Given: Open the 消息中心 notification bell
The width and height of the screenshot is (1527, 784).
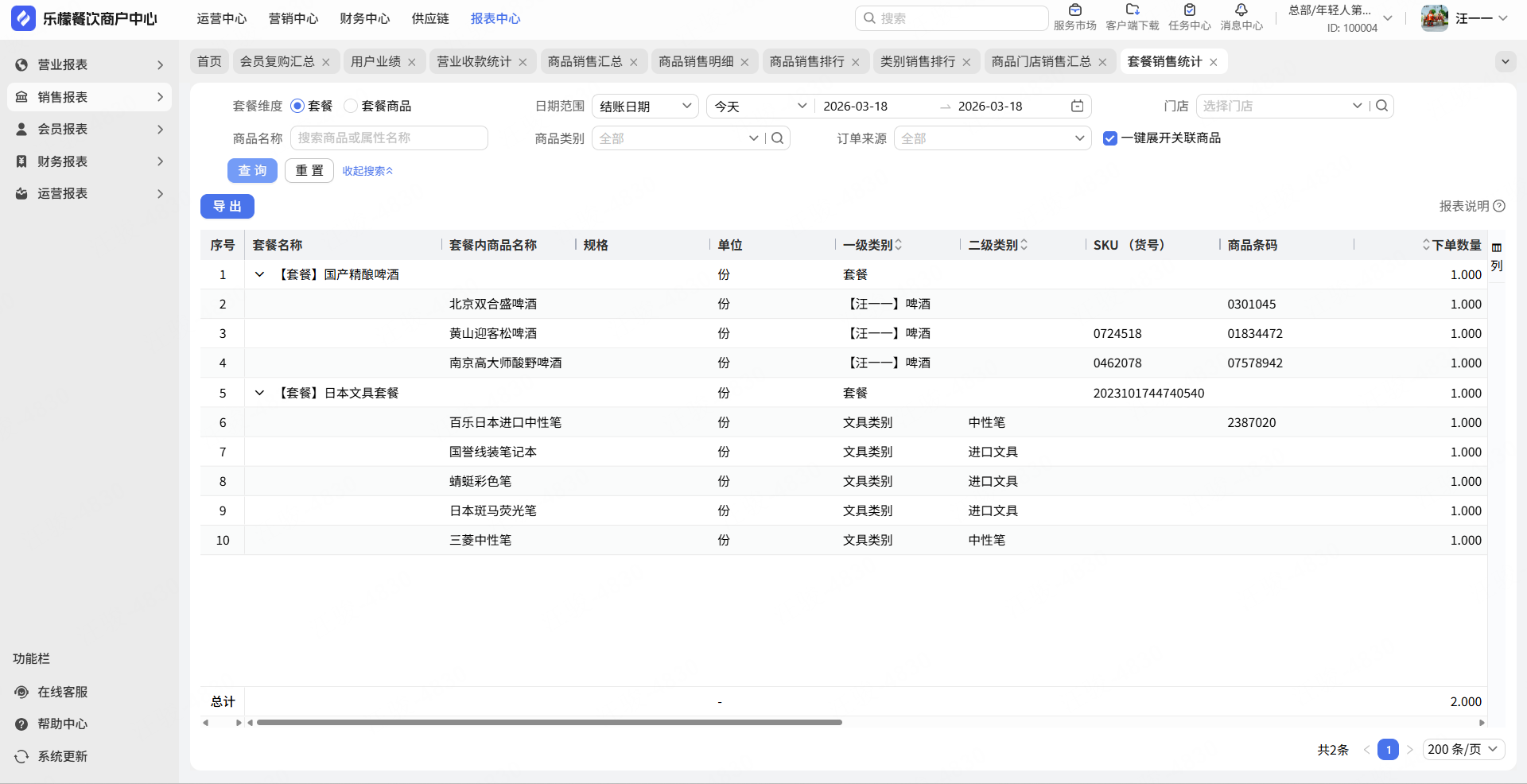Looking at the screenshot, I should pos(1241,11).
